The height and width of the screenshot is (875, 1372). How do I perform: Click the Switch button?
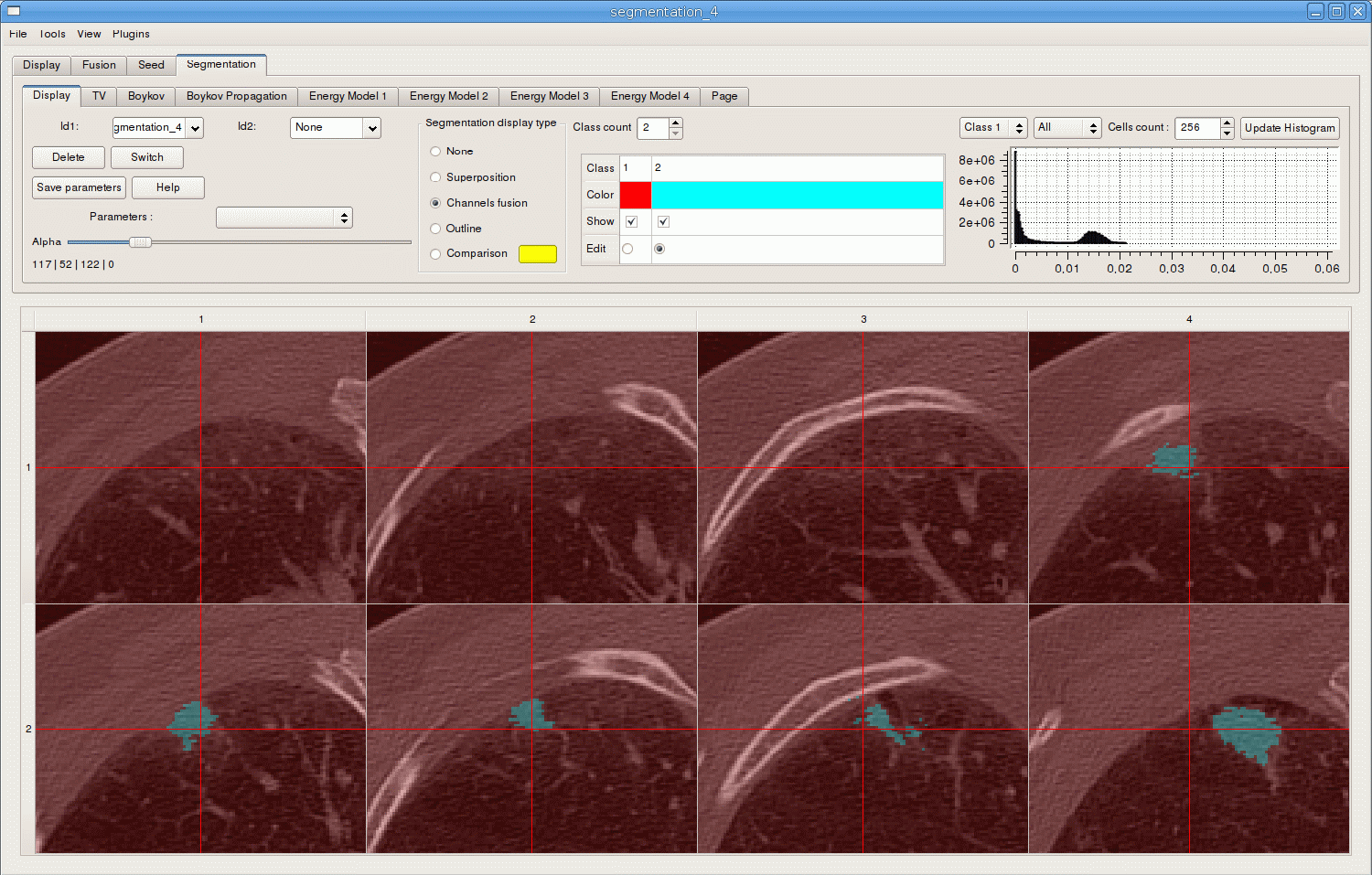pos(146,157)
